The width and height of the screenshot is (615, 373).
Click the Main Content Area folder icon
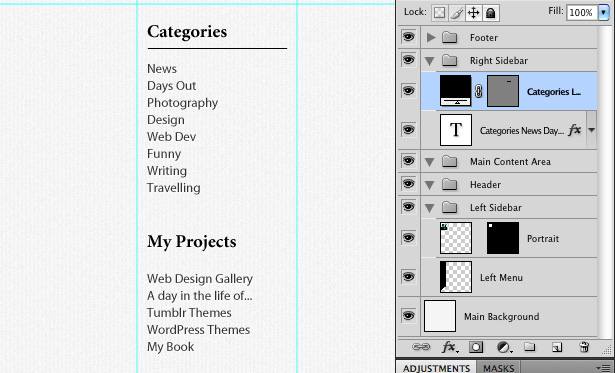click(449, 161)
